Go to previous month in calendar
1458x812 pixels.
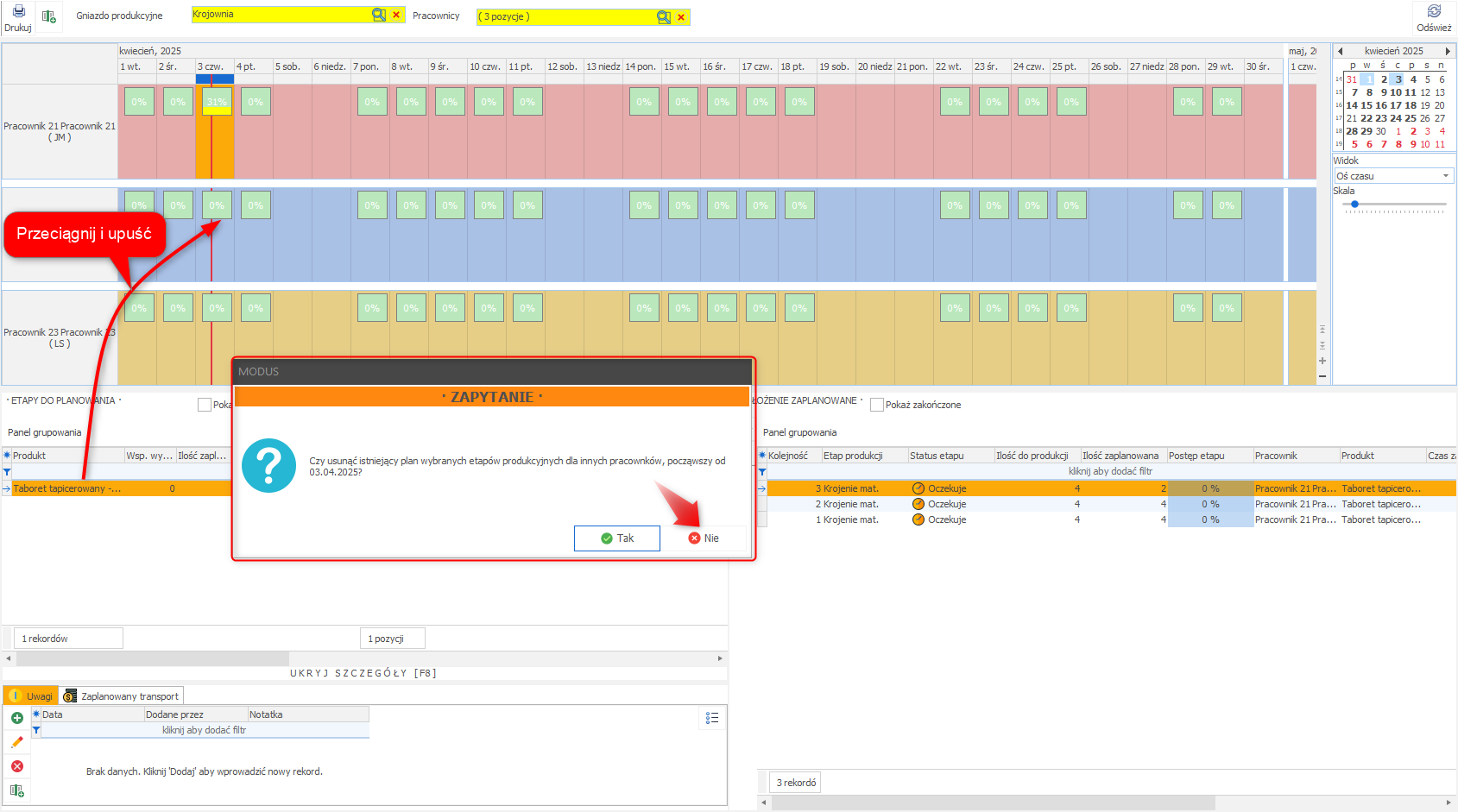[1341, 51]
